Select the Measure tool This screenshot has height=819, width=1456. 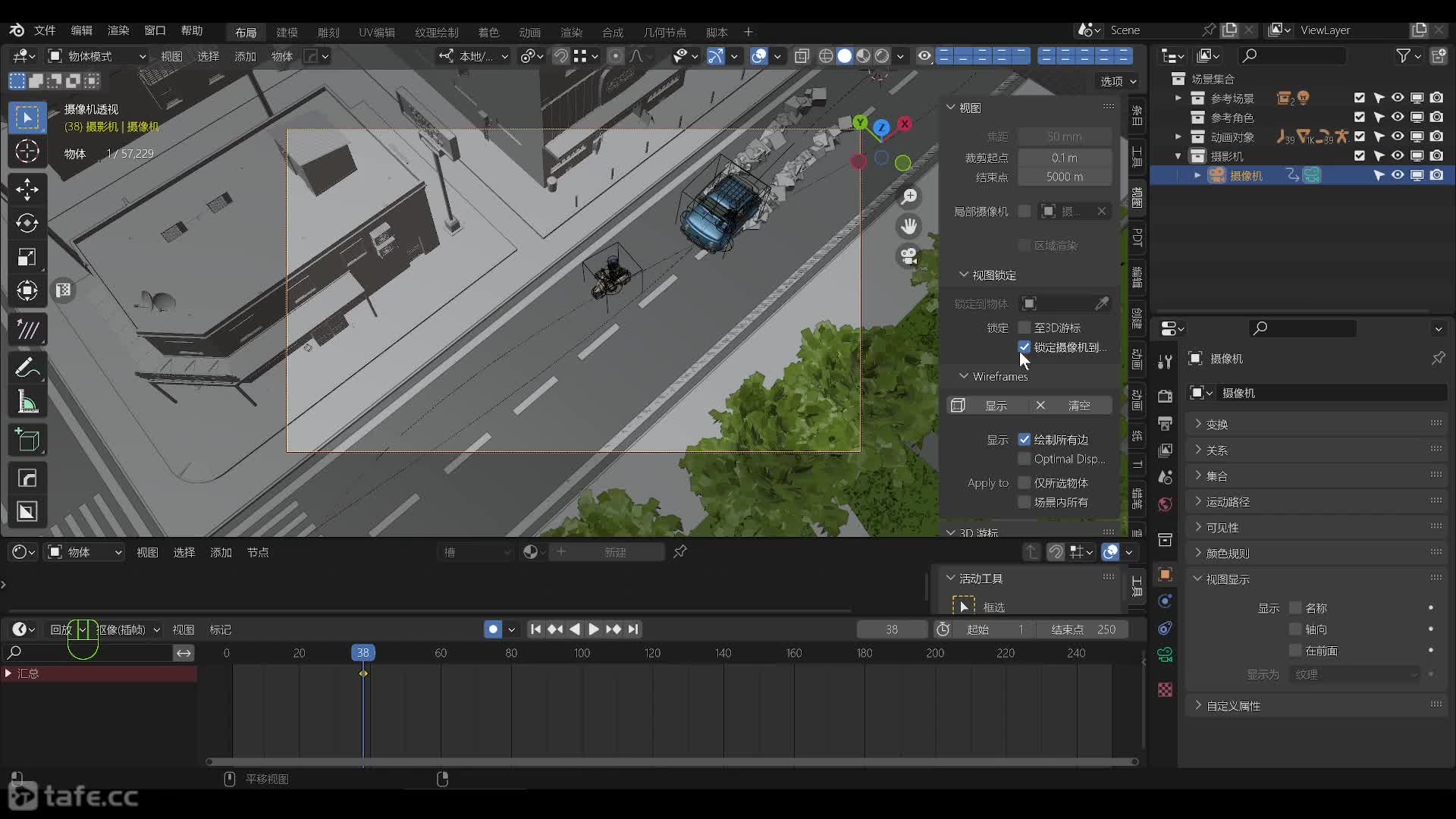click(27, 402)
